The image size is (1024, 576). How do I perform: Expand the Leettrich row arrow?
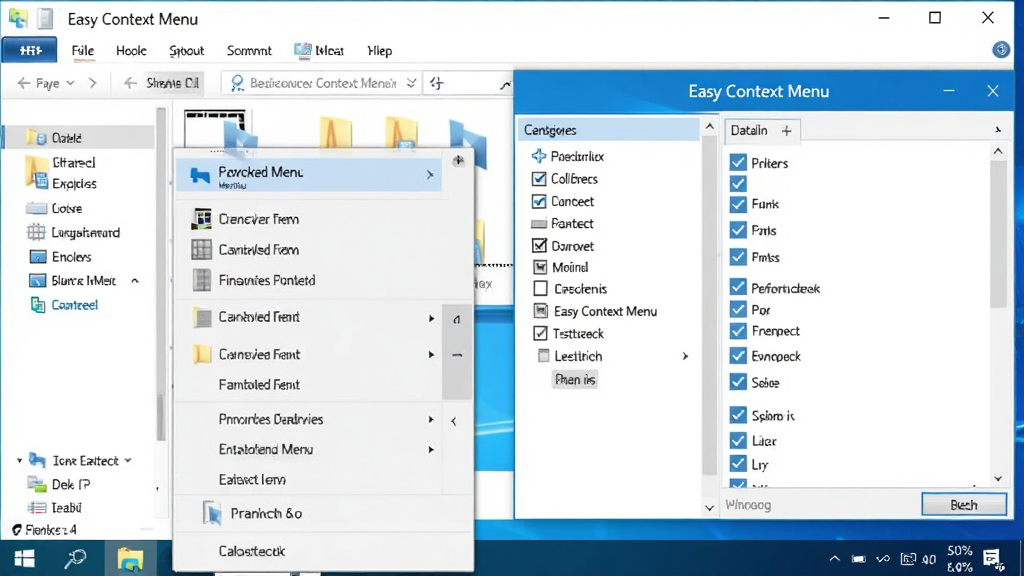[x=685, y=356]
